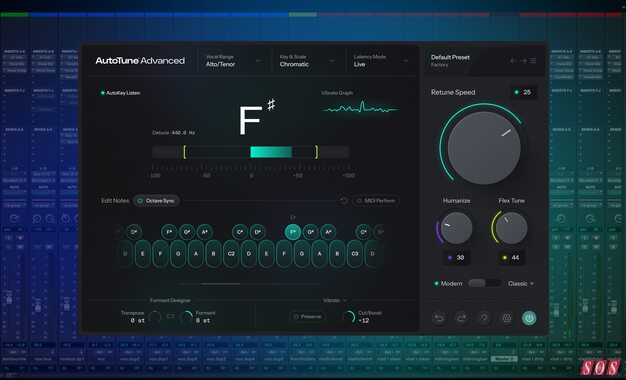Go to the next preset with right arrow
The image size is (626, 380).
click(523, 61)
